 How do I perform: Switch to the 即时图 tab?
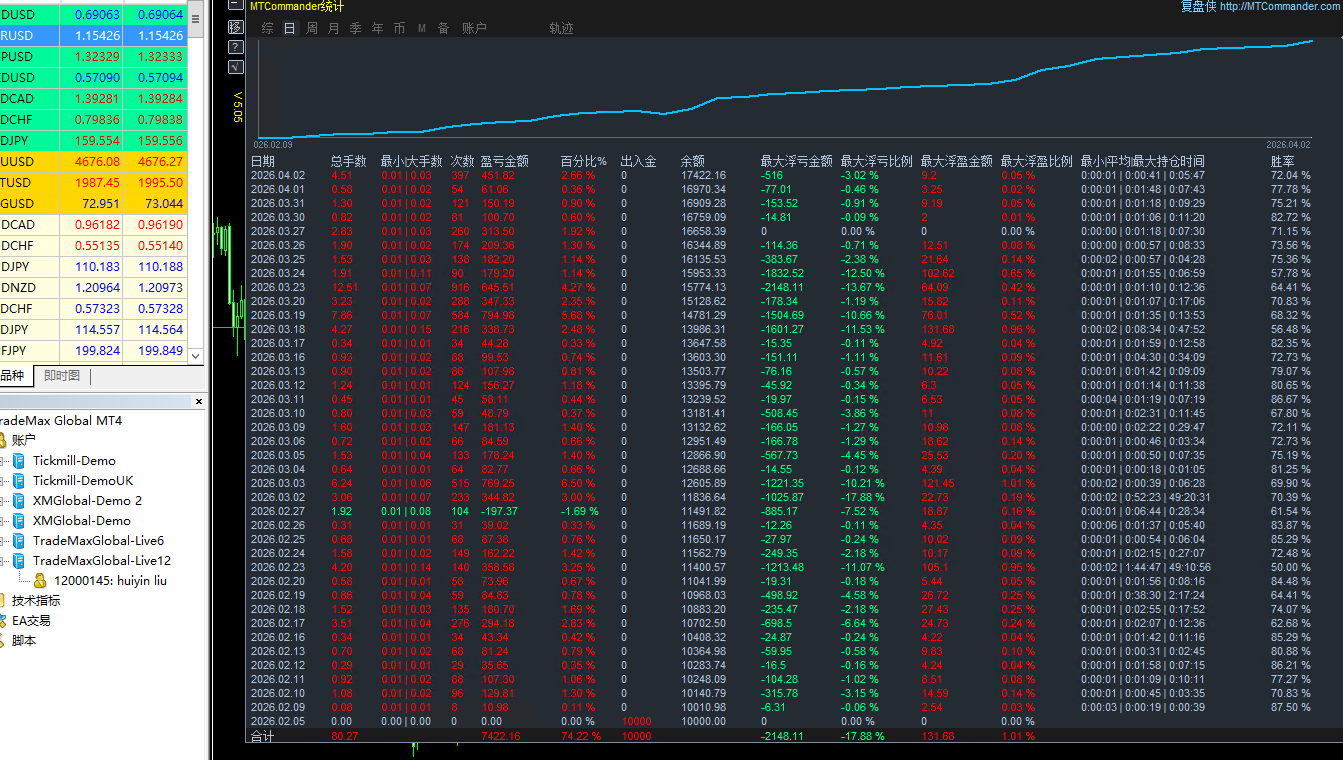pyautogui.click(x=62, y=376)
